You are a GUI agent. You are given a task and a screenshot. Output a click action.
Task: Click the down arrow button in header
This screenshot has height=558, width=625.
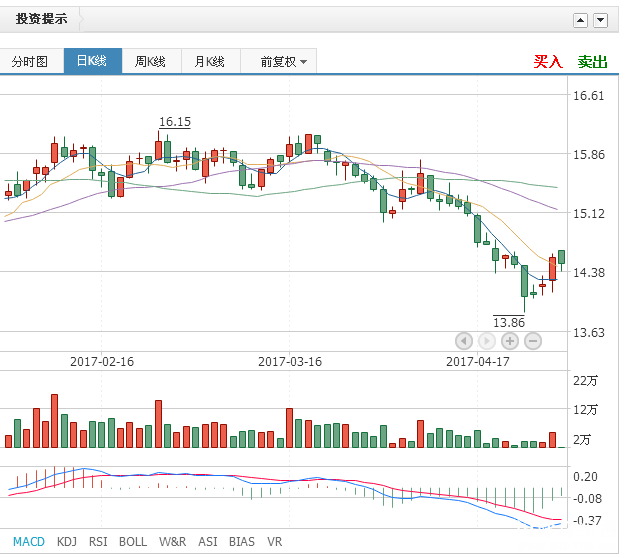[x=600, y=20]
